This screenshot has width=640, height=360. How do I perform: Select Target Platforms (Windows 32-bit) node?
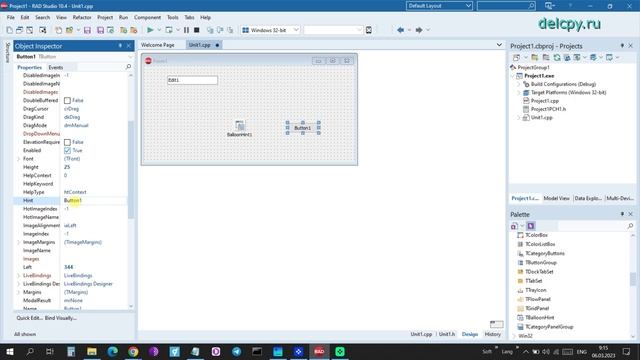568,93
